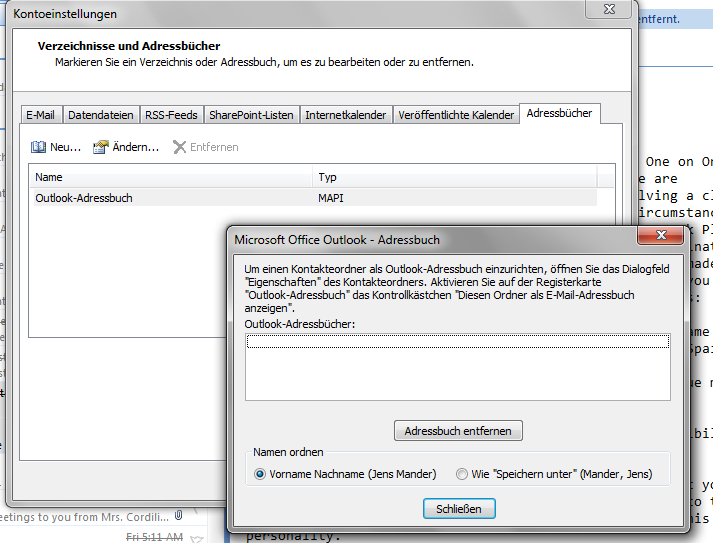The height and width of the screenshot is (543, 713).
Task: Click the Entfernen X icon
Action: (180, 147)
